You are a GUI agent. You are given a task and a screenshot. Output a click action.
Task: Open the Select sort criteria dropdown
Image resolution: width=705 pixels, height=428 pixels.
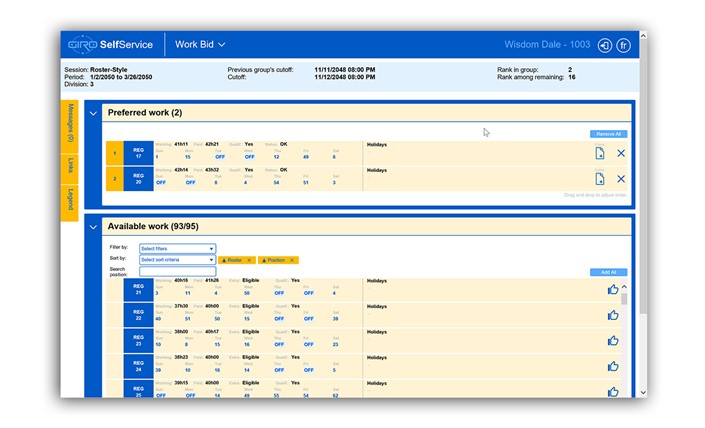[x=177, y=260]
